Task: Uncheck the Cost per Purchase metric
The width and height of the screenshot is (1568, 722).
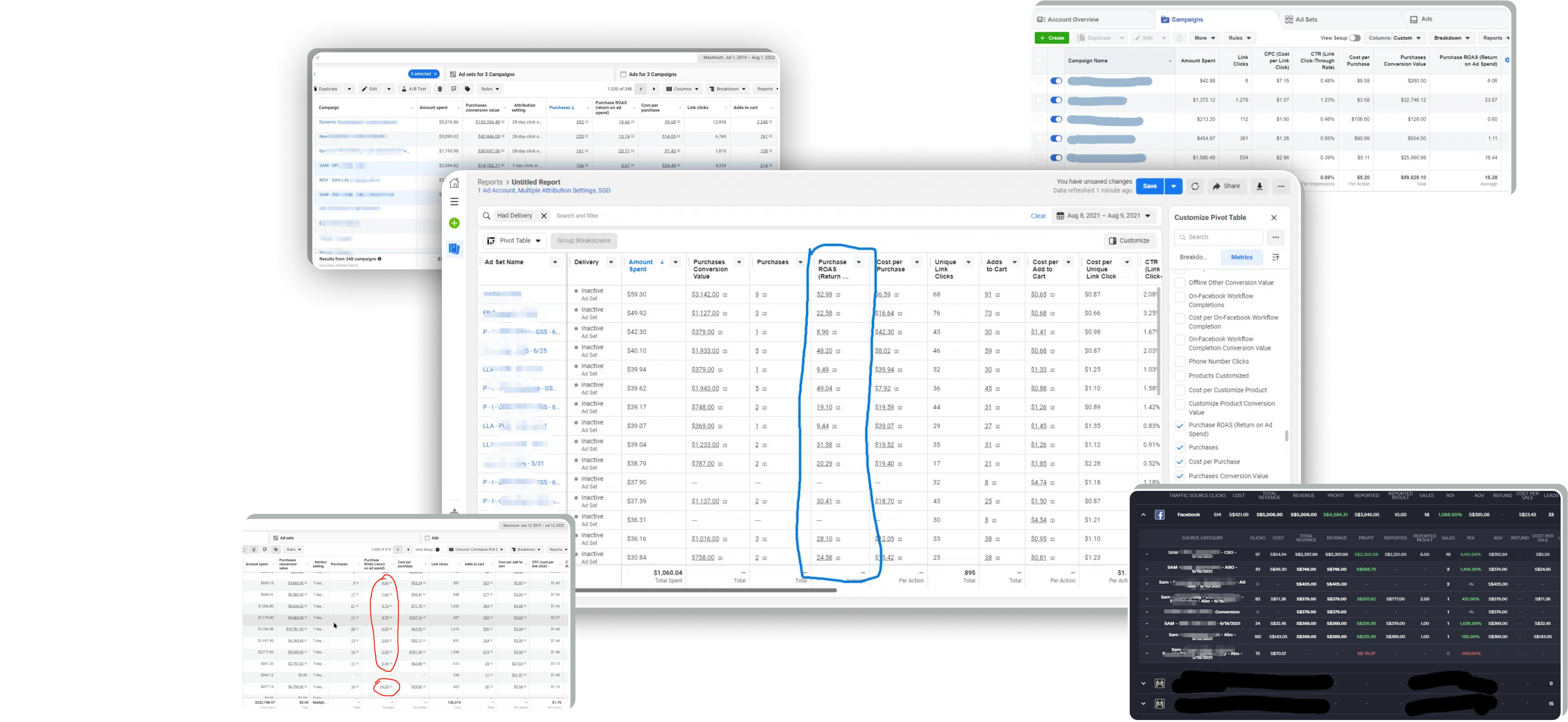Action: coord(1180,462)
